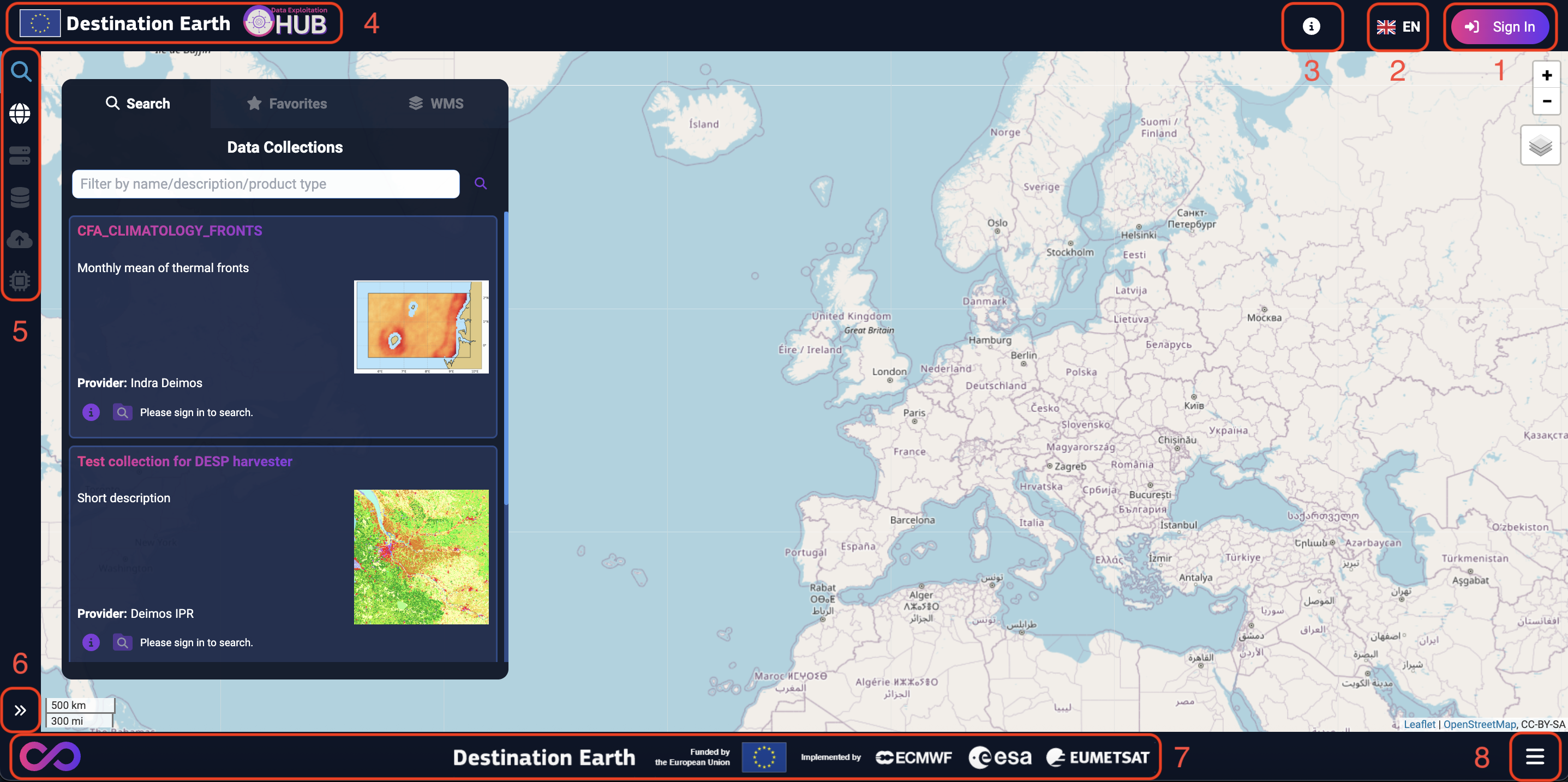This screenshot has height=782, width=1568.
Task: Click the CFA_CLIMATOLOGY_FRONTS thermal fronts thumbnail
Action: [x=421, y=327]
